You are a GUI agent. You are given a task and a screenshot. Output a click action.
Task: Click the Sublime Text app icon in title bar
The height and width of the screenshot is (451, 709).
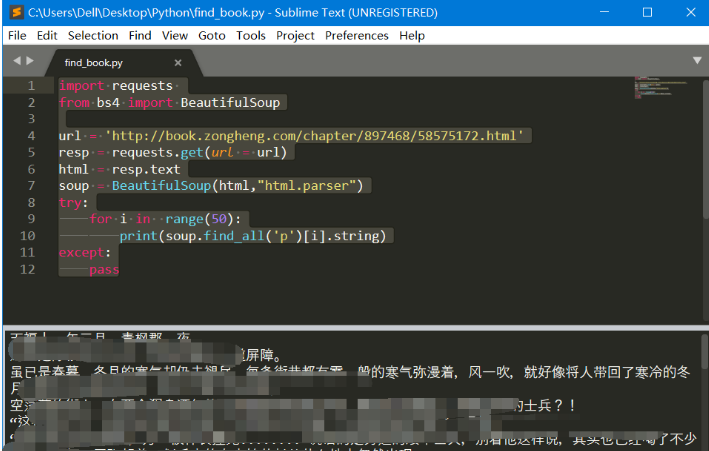coord(14,12)
